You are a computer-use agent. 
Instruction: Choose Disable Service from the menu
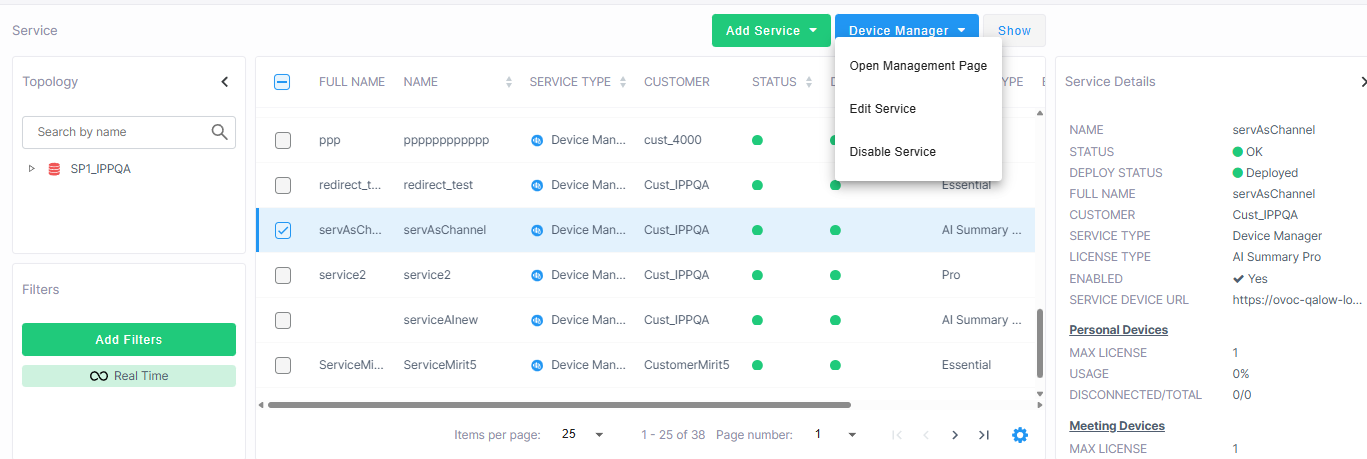(x=892, y=152)
